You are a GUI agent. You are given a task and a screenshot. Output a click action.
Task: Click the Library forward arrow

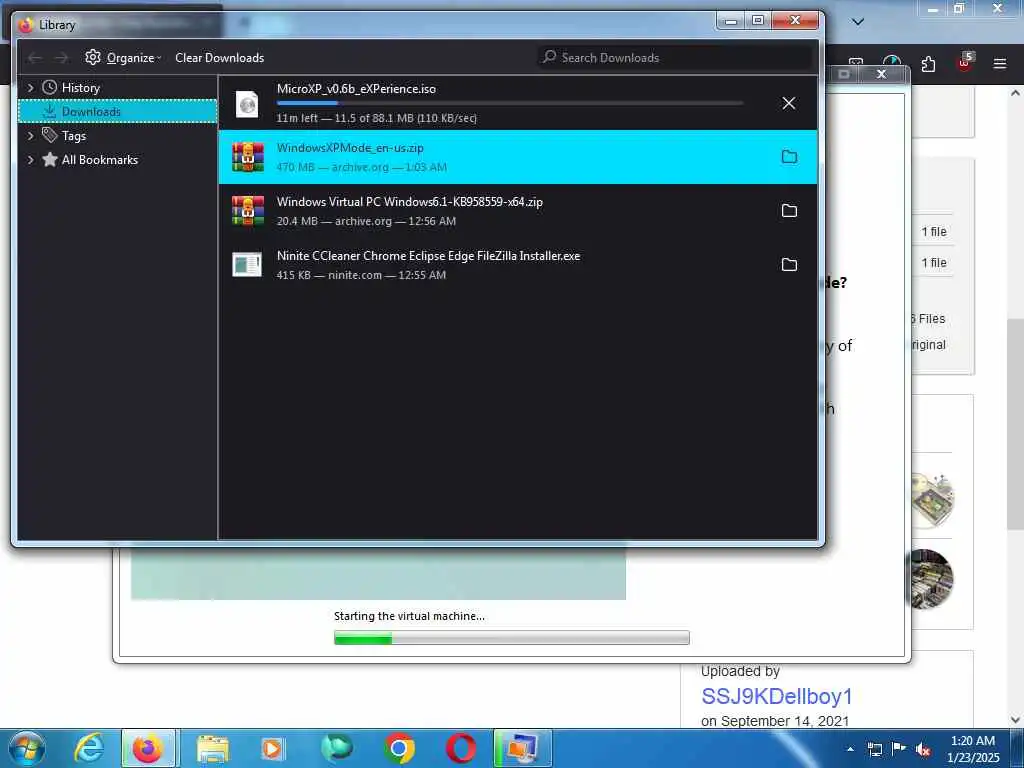tap(61, 58)
